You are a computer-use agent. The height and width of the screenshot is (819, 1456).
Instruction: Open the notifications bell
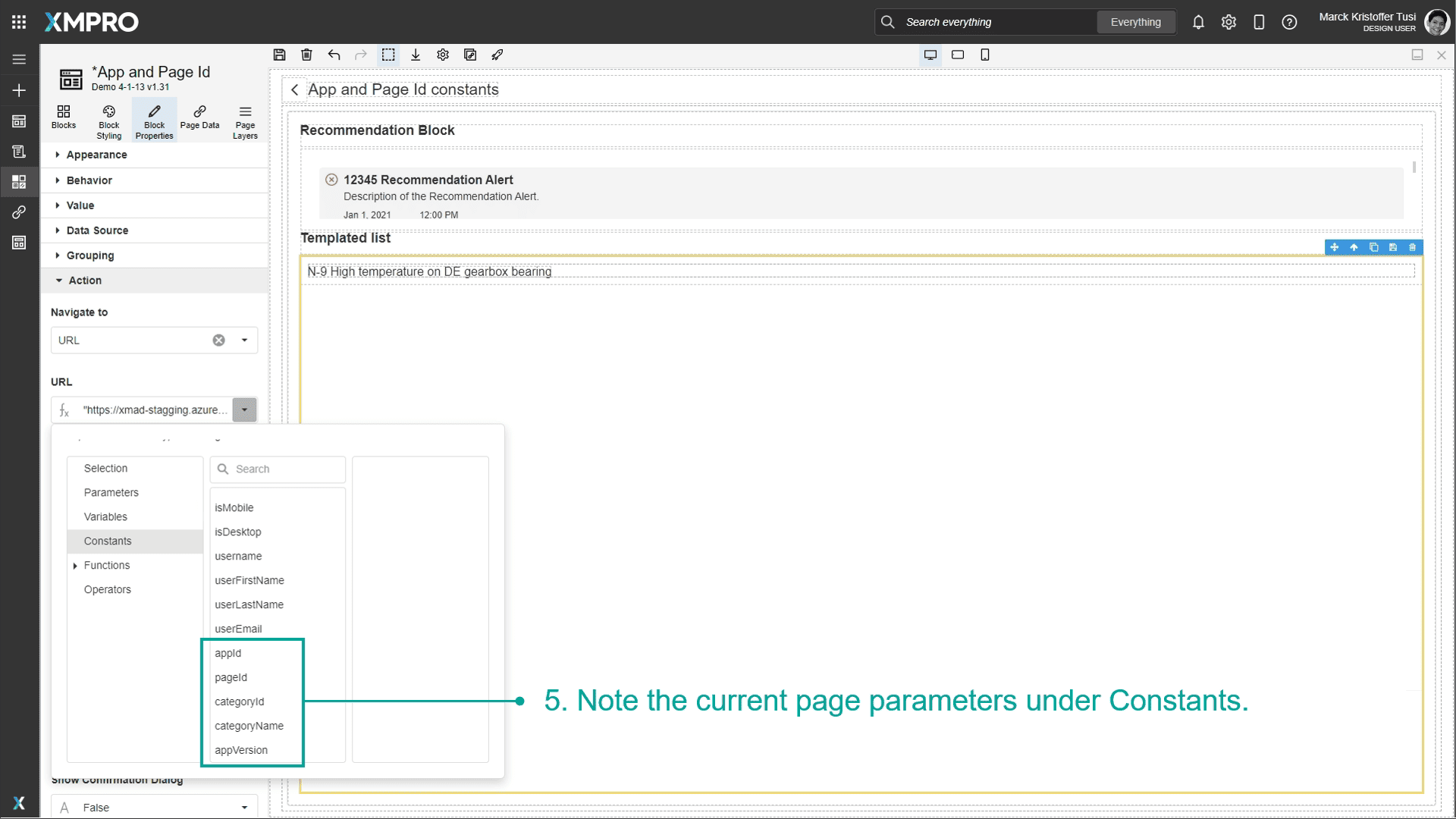[x=1198, y=22]
